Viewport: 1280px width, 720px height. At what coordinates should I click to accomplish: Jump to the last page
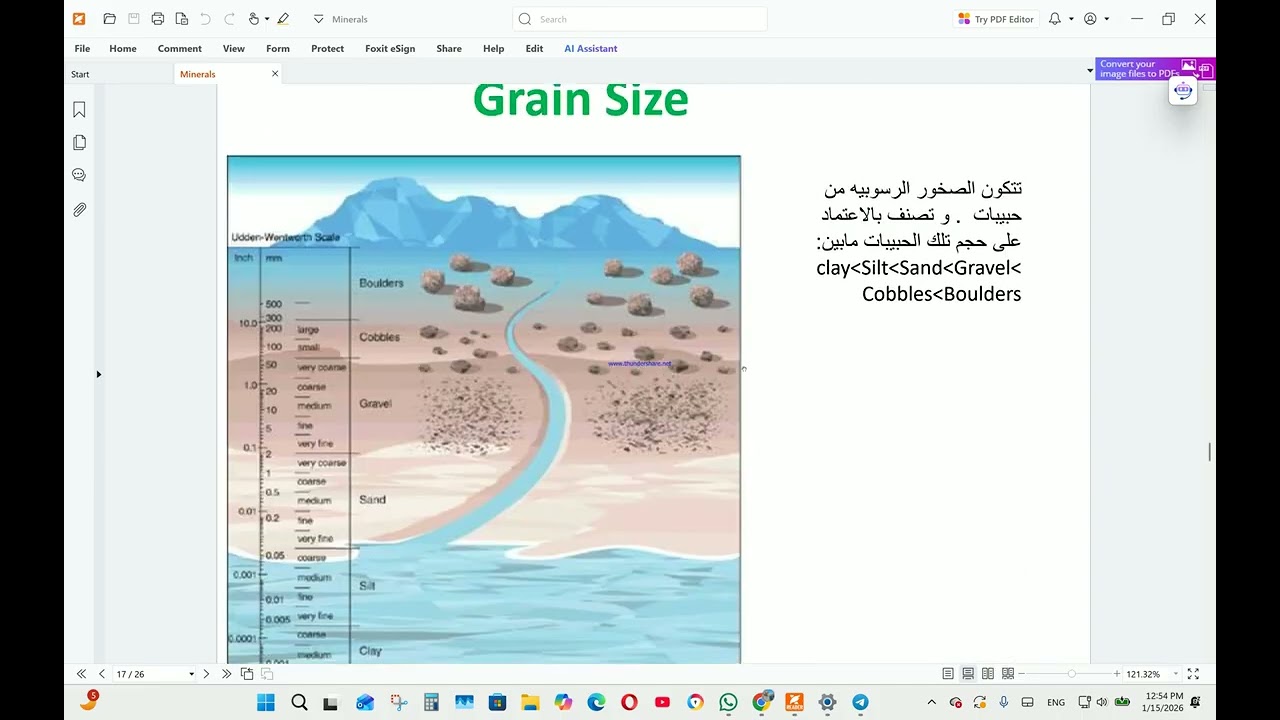pyautogui.click(x=226, y=674)
